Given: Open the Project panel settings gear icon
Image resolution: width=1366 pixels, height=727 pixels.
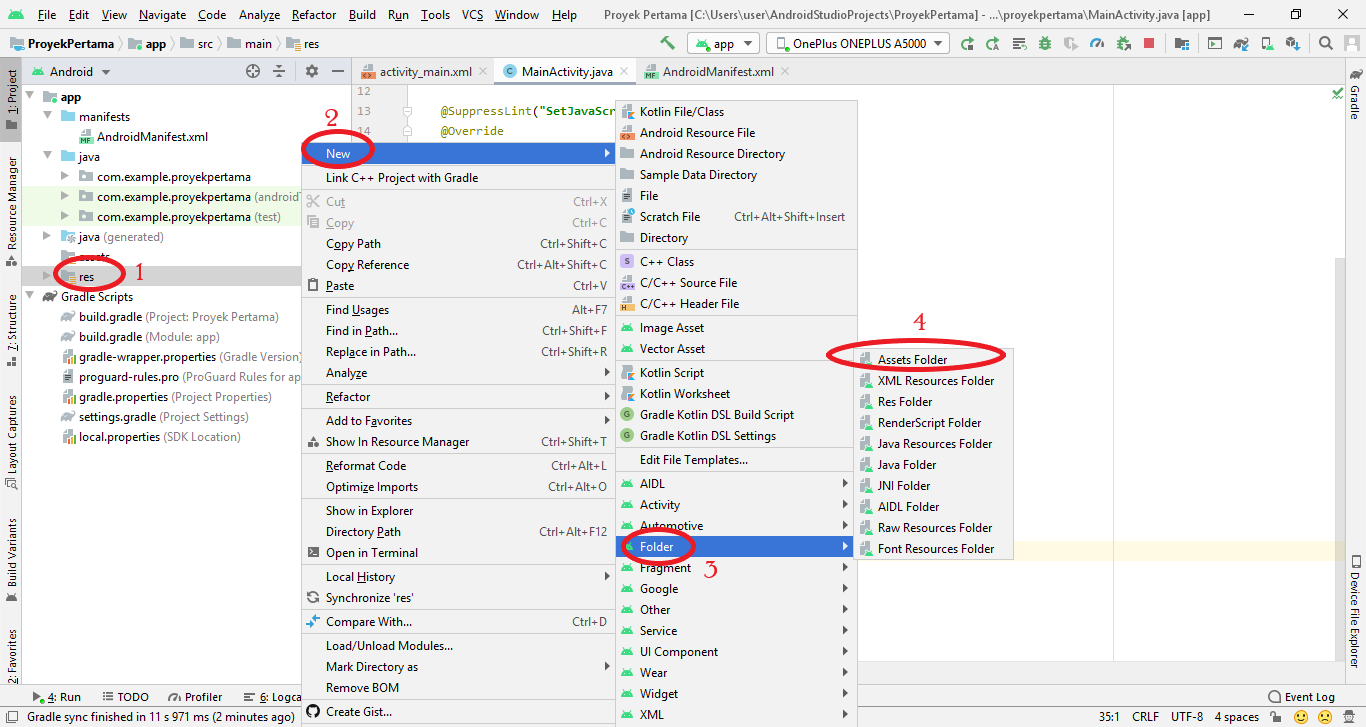Looking at the screenshot, I should (x=310, y=71).
